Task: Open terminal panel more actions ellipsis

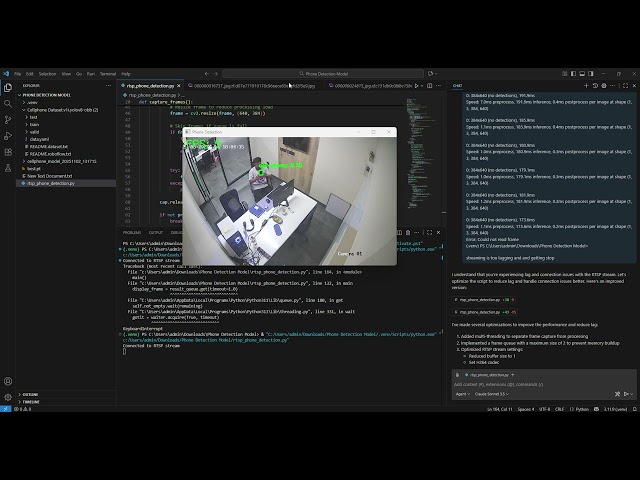Action: [x=417, y=233]
